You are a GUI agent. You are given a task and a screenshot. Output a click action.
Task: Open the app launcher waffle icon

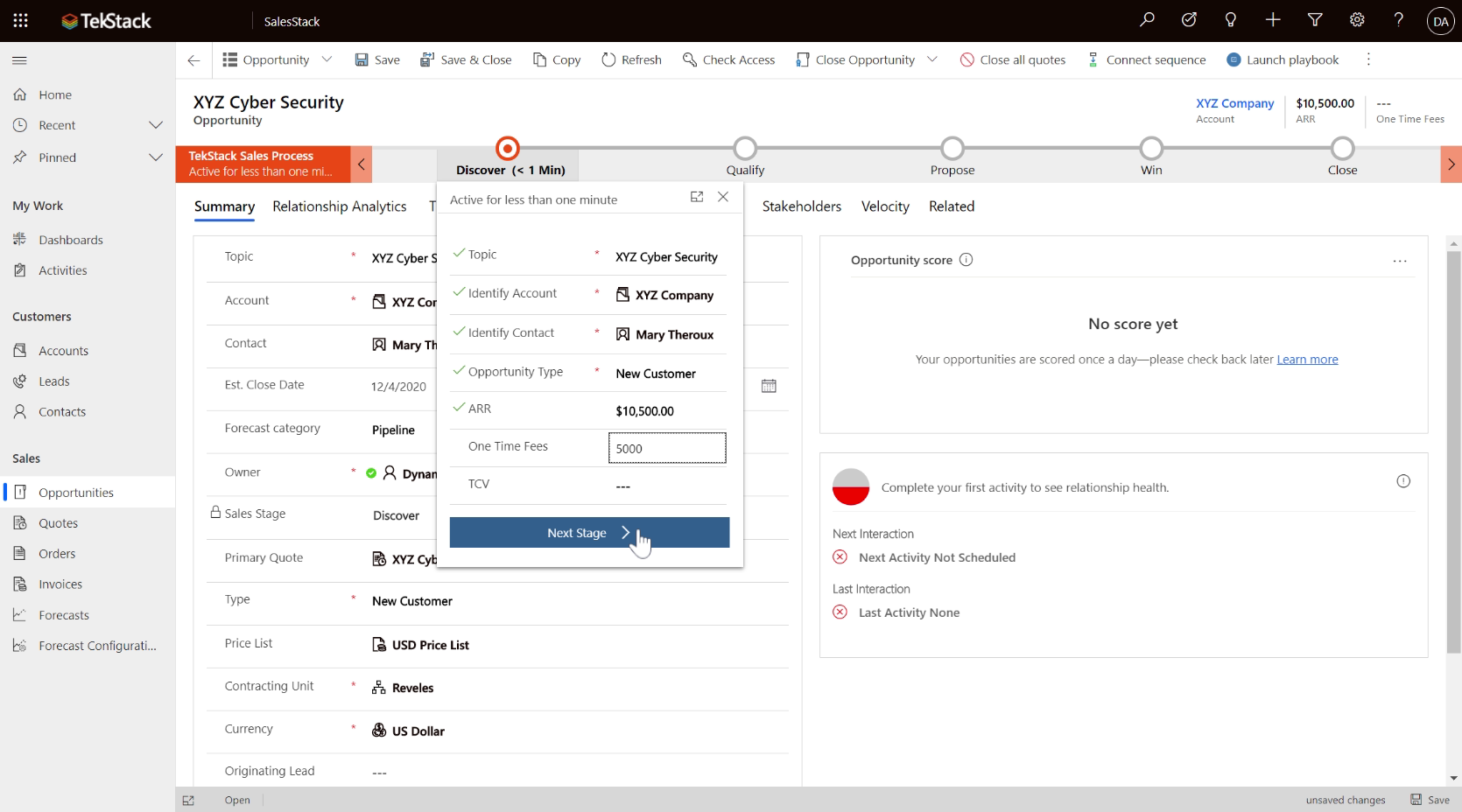[x=21, y=20]
